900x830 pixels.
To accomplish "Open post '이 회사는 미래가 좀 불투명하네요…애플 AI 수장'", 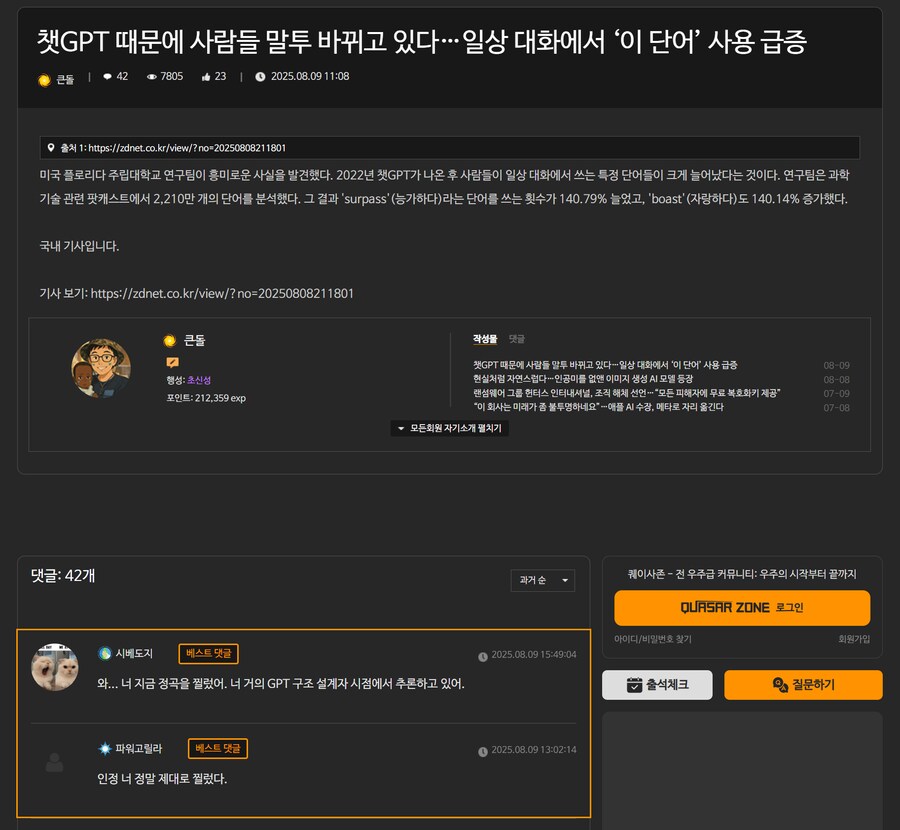I will (x=598, y=407).
